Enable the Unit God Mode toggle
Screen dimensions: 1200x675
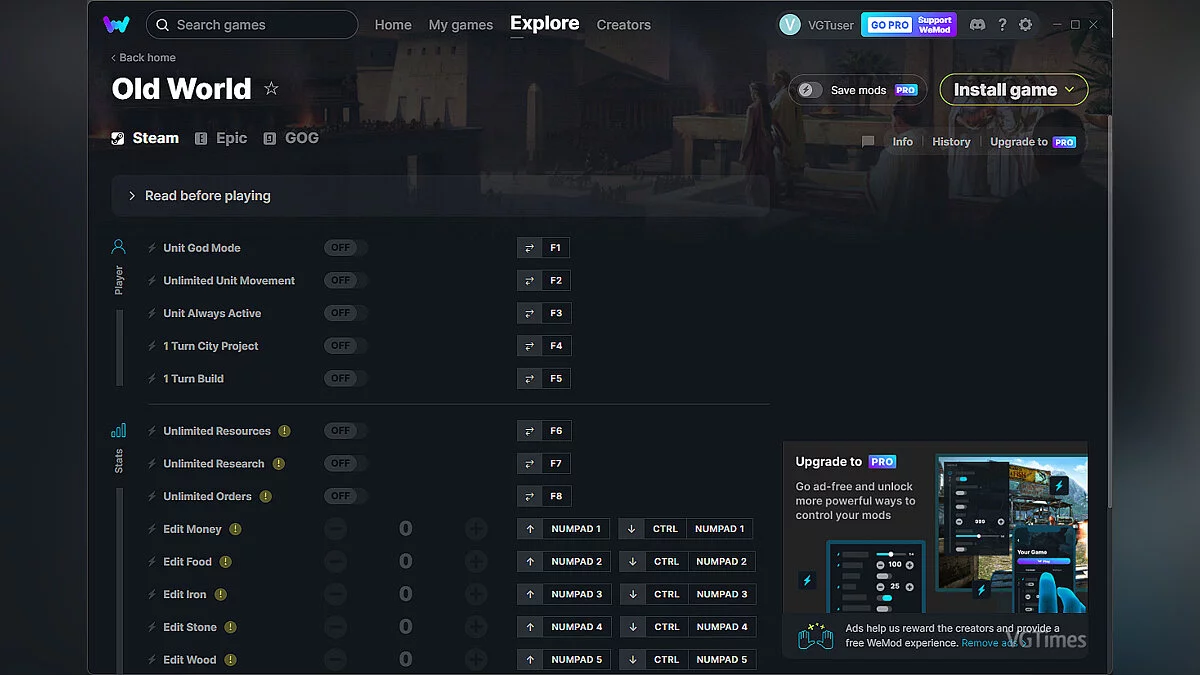344,247
